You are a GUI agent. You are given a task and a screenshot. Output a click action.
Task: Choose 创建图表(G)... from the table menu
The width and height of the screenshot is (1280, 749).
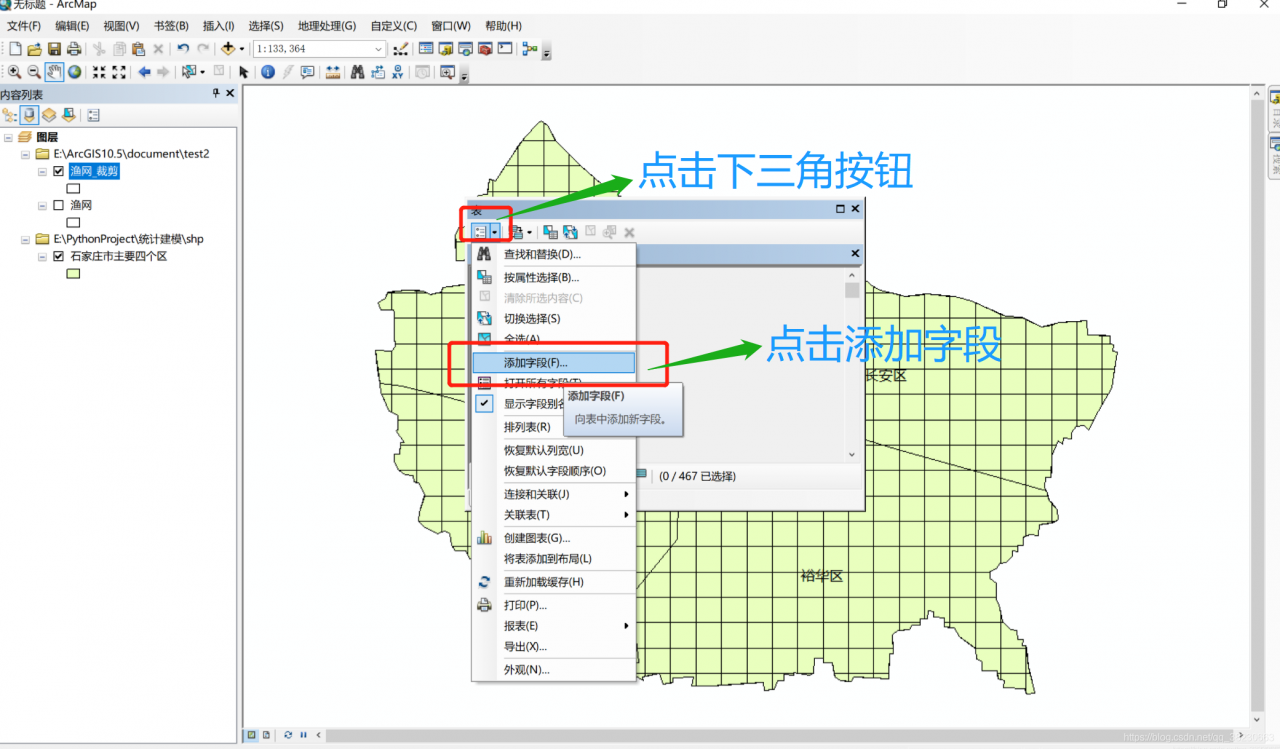pyautogui.click(x=554, y=538)
